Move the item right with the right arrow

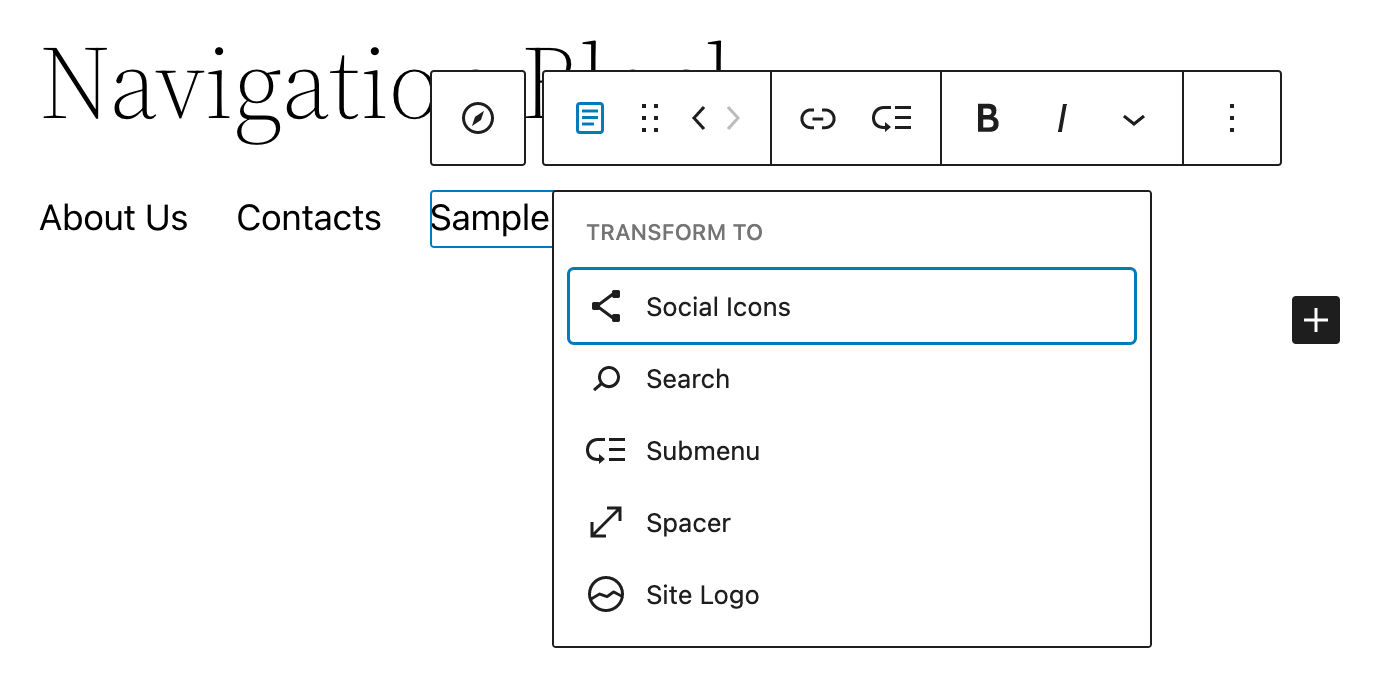(x=733, y=119)
